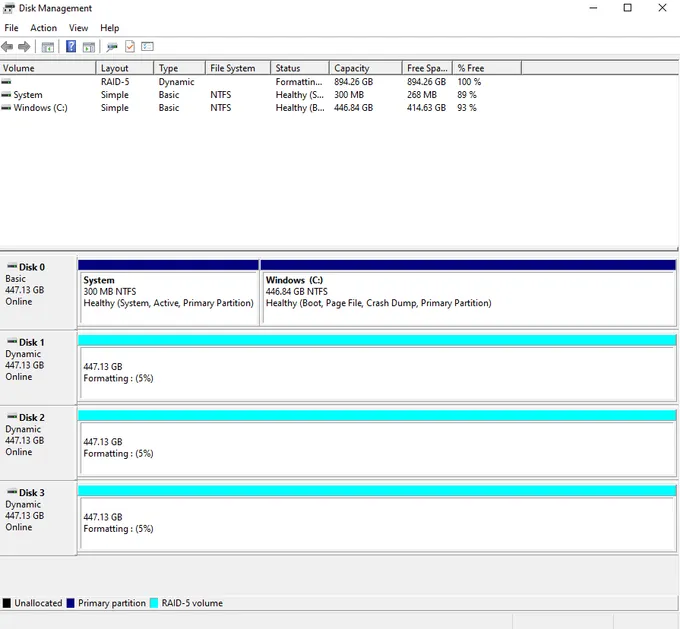Click the Disk 3 drive icon
Image resolution: width=680 pixels, height=629 pixels.
pyautogui.click(x=13, y=492)
